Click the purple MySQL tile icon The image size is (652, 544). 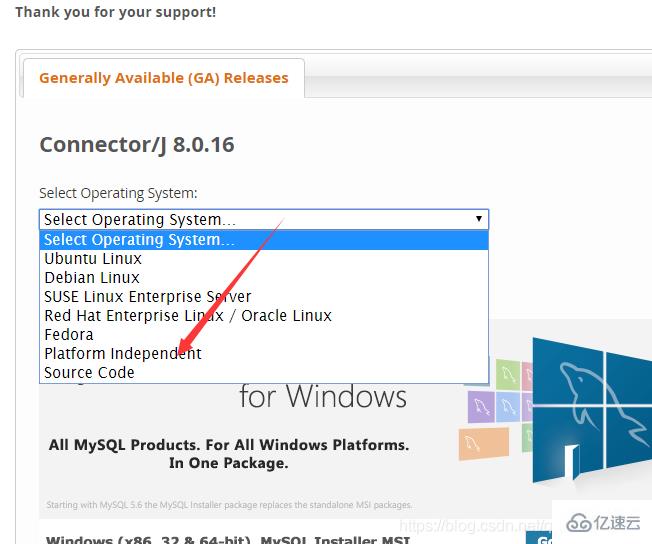pyautogui.click(x=481, y=407)
